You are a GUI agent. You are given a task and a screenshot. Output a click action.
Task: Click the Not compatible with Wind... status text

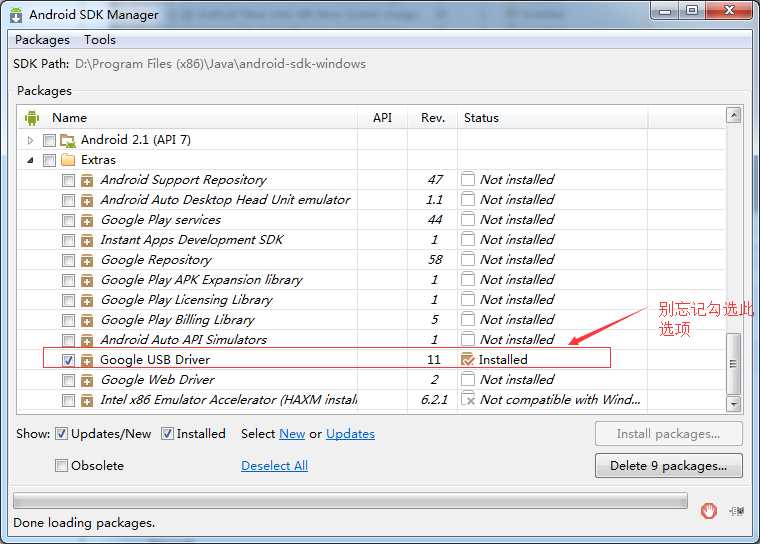[x=560, y=400]
